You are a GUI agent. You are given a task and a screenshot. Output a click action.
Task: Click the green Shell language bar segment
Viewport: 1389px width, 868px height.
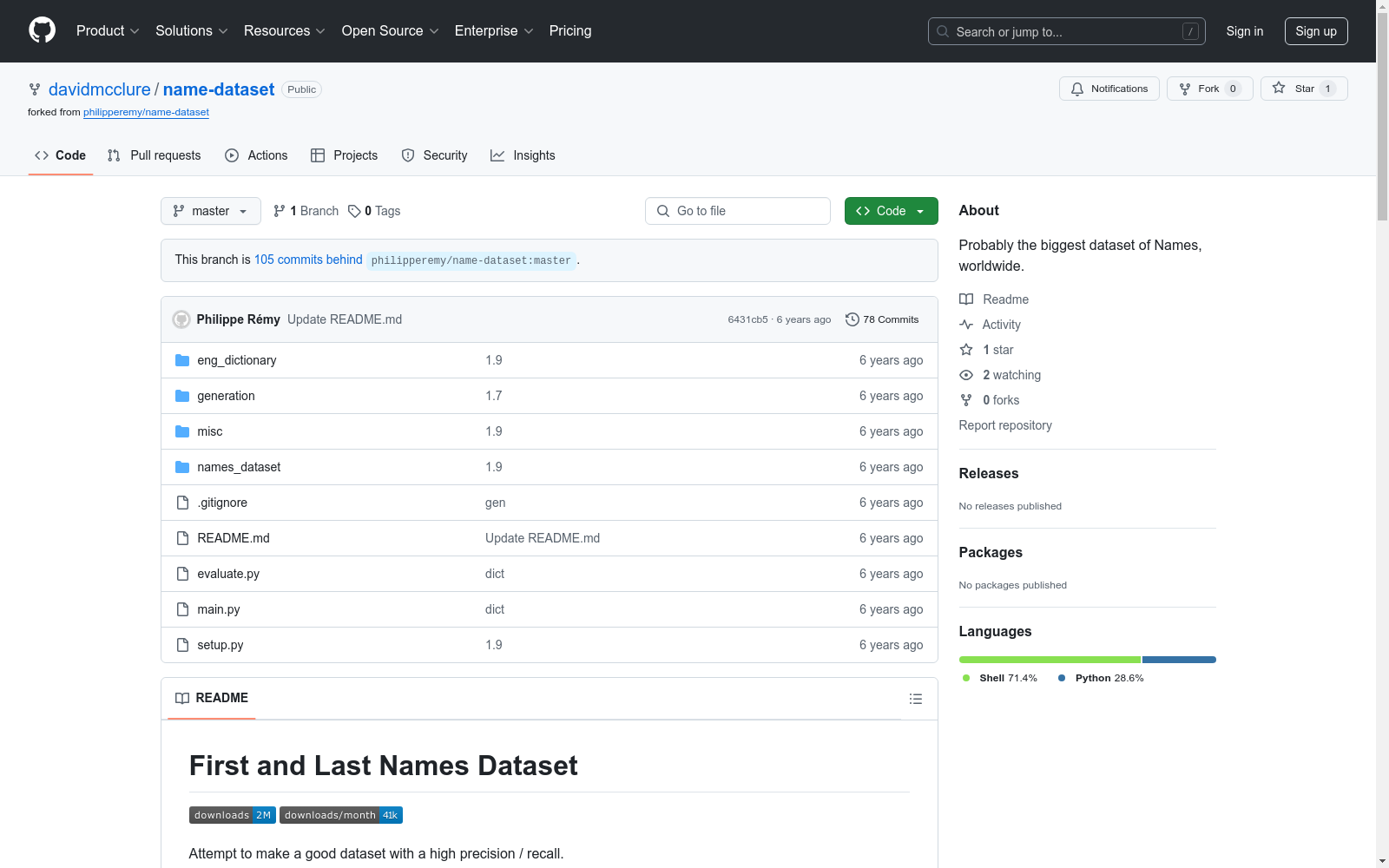pyautogui.click(x=1050, y=660)
